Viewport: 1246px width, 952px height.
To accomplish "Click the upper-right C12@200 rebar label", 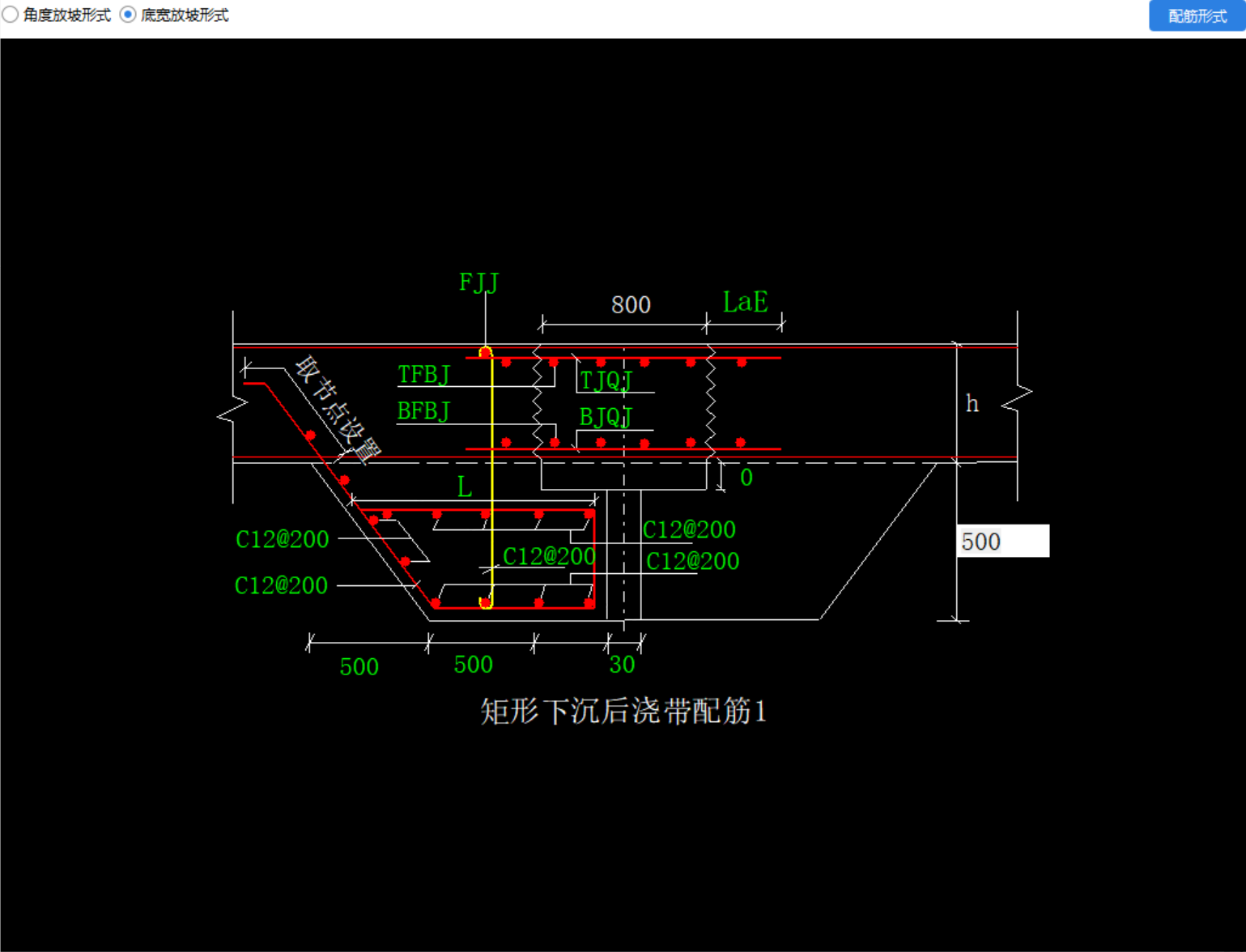I will 689,529.
